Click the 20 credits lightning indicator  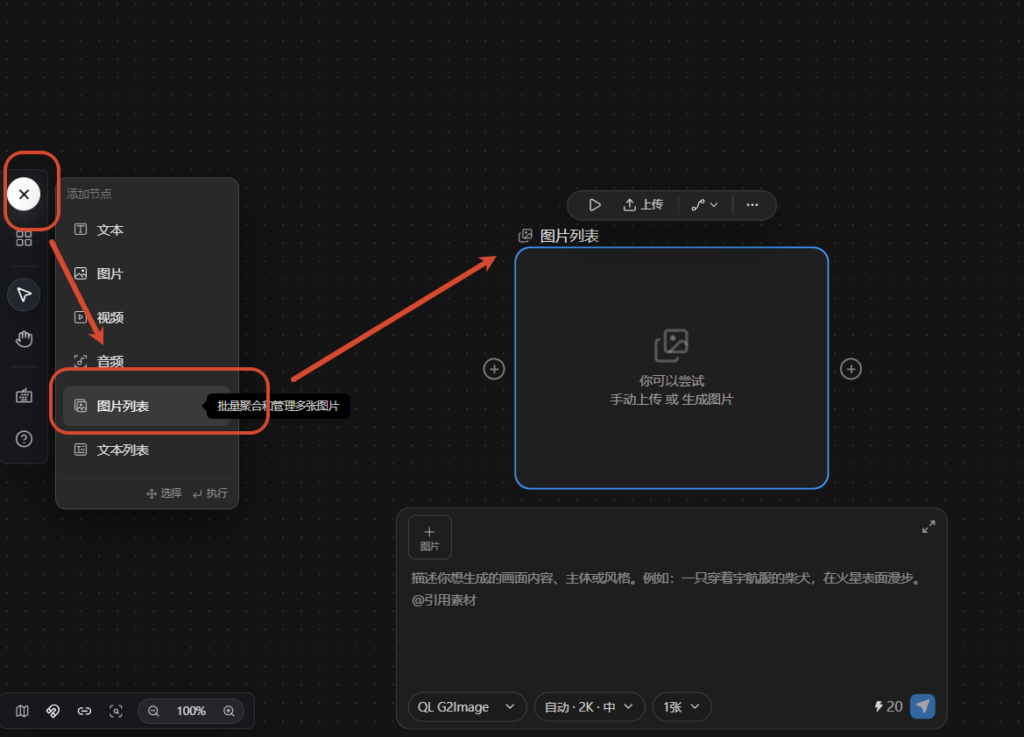tap(888, 706)
